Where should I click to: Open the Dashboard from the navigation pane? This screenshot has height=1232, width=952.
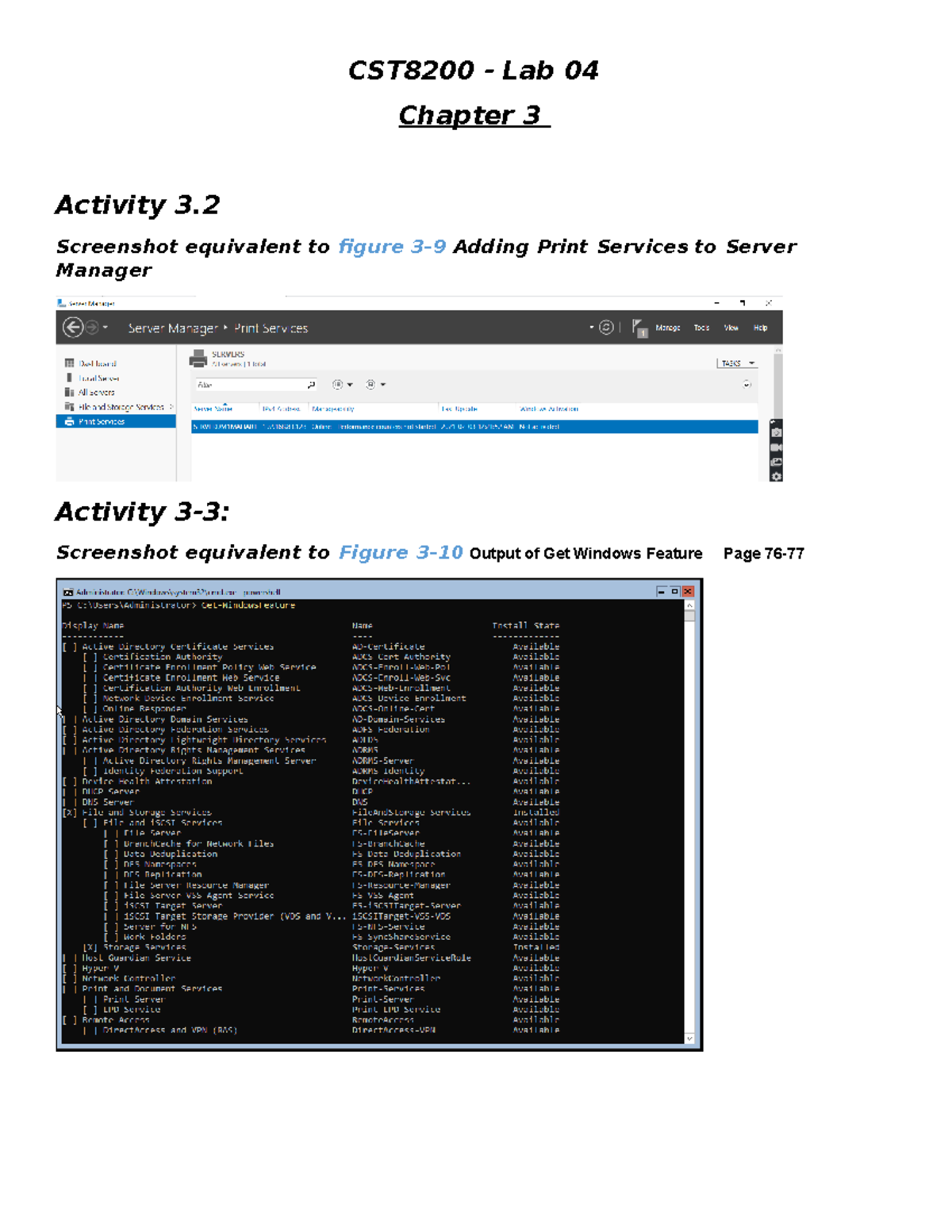98,363
